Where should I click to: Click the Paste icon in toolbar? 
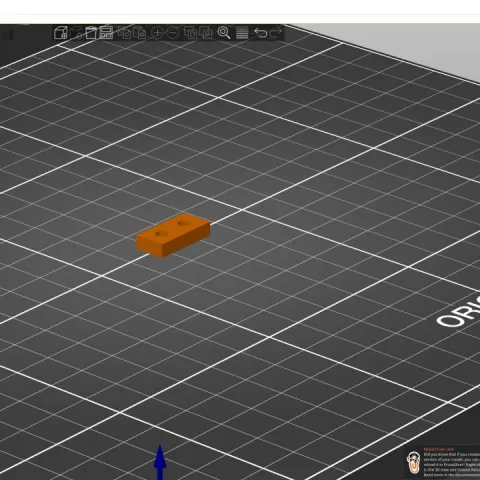140,33
